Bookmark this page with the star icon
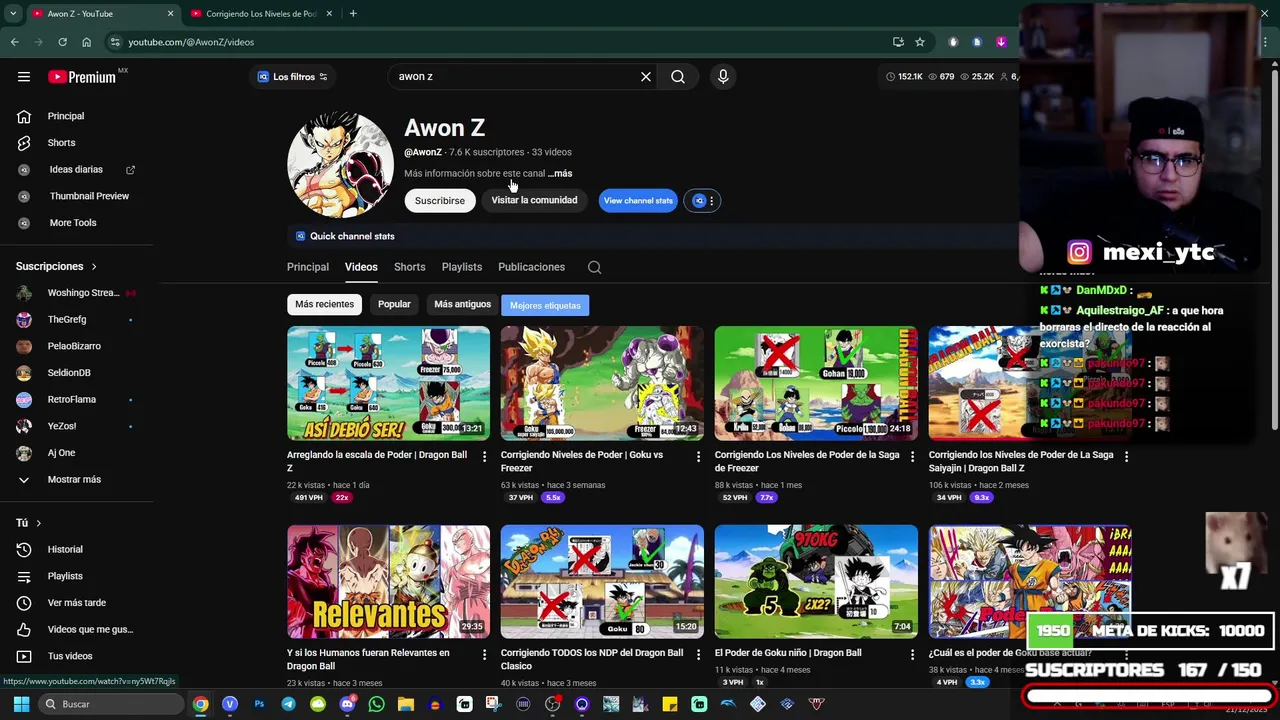The width and height of the screenshot is (1280, 720). coord(920,42)
